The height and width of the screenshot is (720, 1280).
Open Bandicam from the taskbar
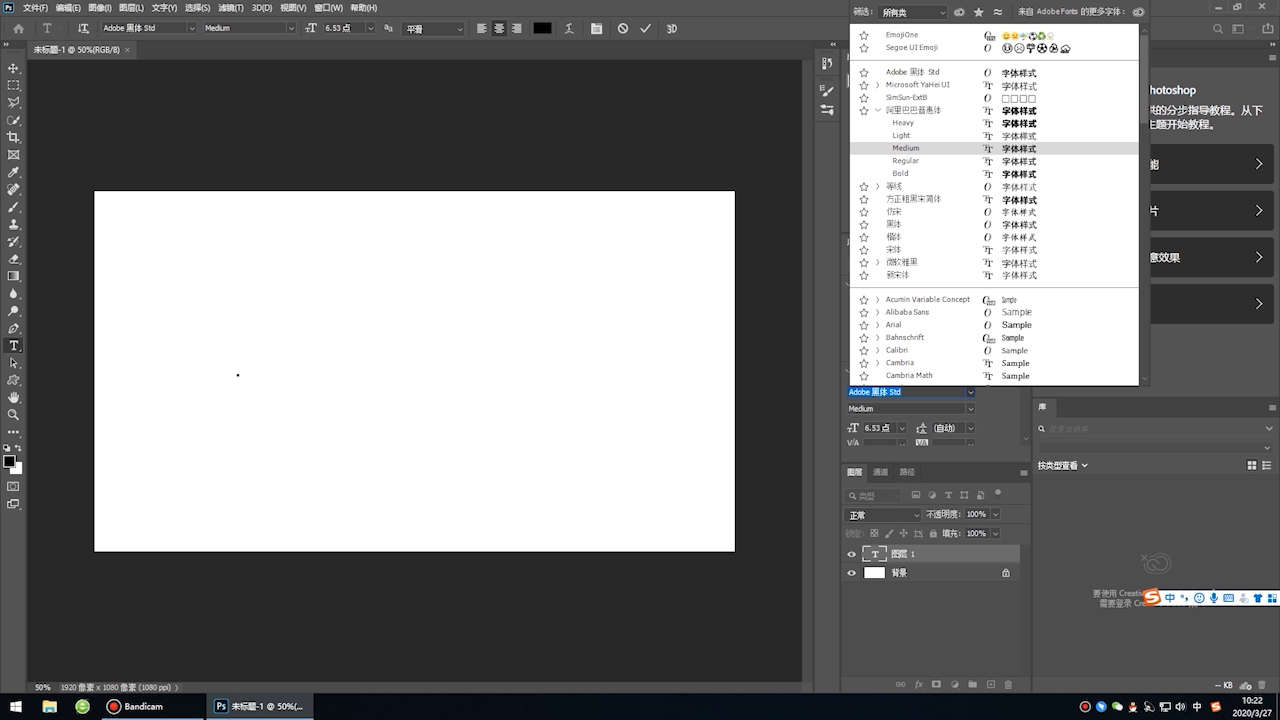(x=136, y=706)
